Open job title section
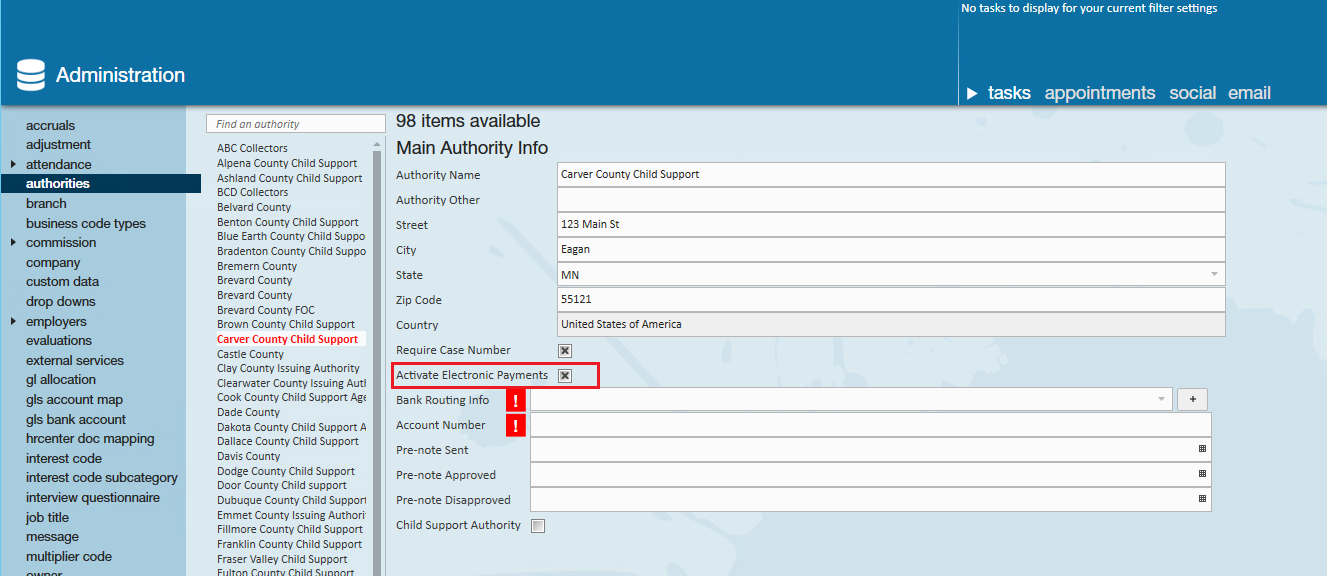The height and width of the screenshot is (576, 1327). [x=47, y=517]
